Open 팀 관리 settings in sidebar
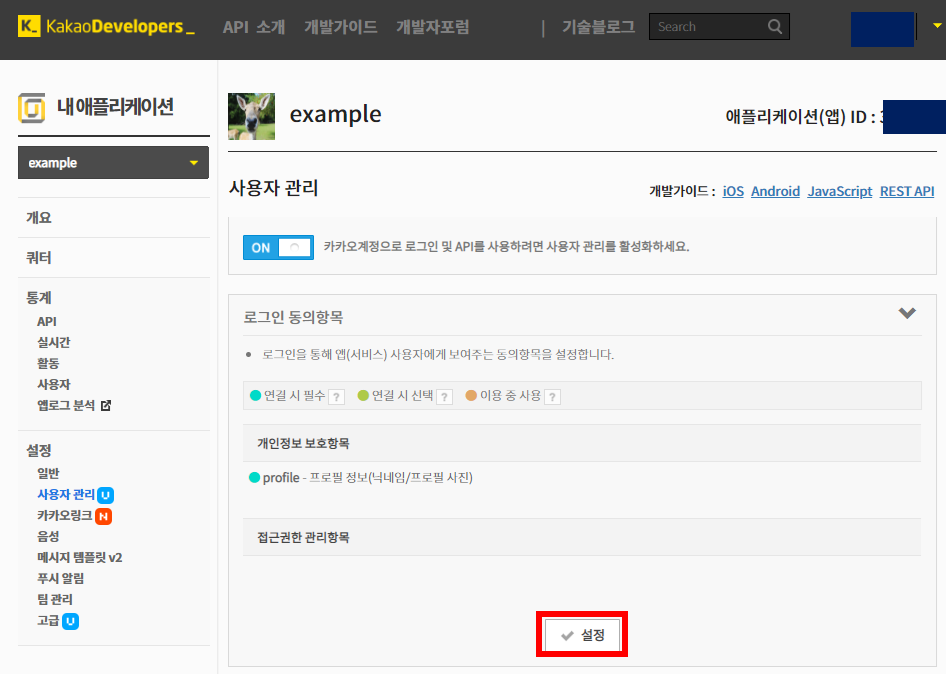Screen dimensions: 946x674 pos(55,600)
